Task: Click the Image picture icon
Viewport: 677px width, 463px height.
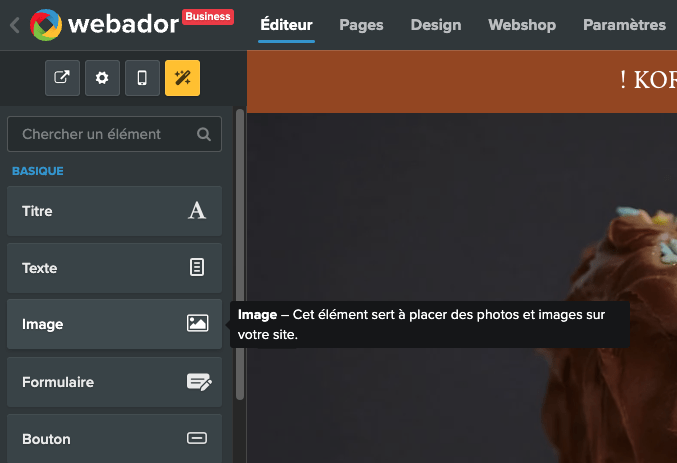Action: (197, 323)
